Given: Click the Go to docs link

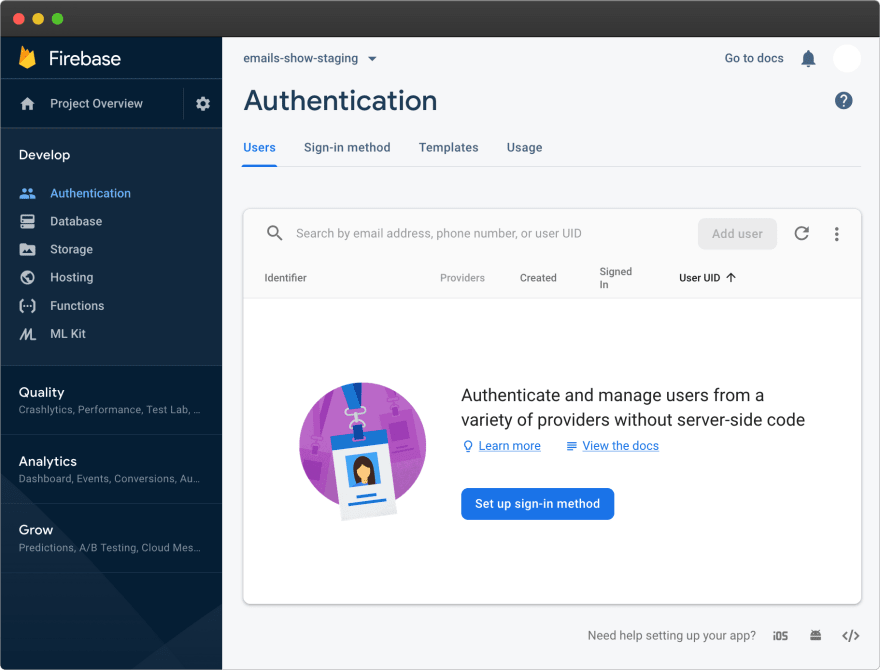Looking at the screenshot, I should (x=754, y=58).
